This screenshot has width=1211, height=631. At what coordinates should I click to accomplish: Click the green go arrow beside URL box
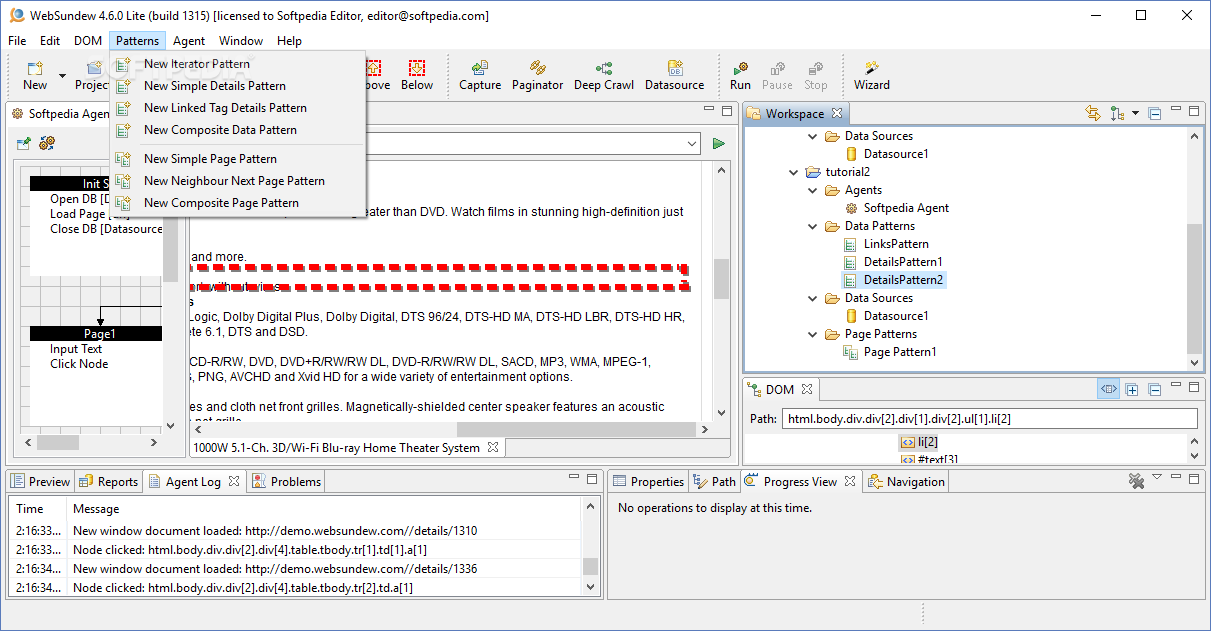718,144
